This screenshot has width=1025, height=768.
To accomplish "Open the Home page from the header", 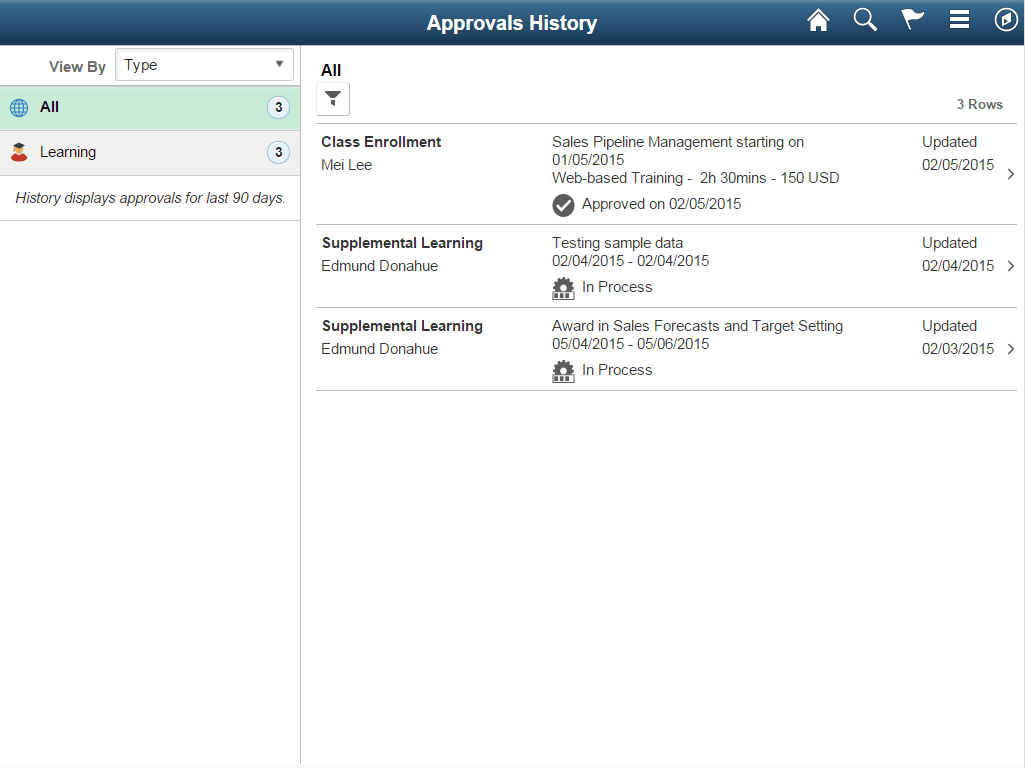I will click(x=818, y=19).
